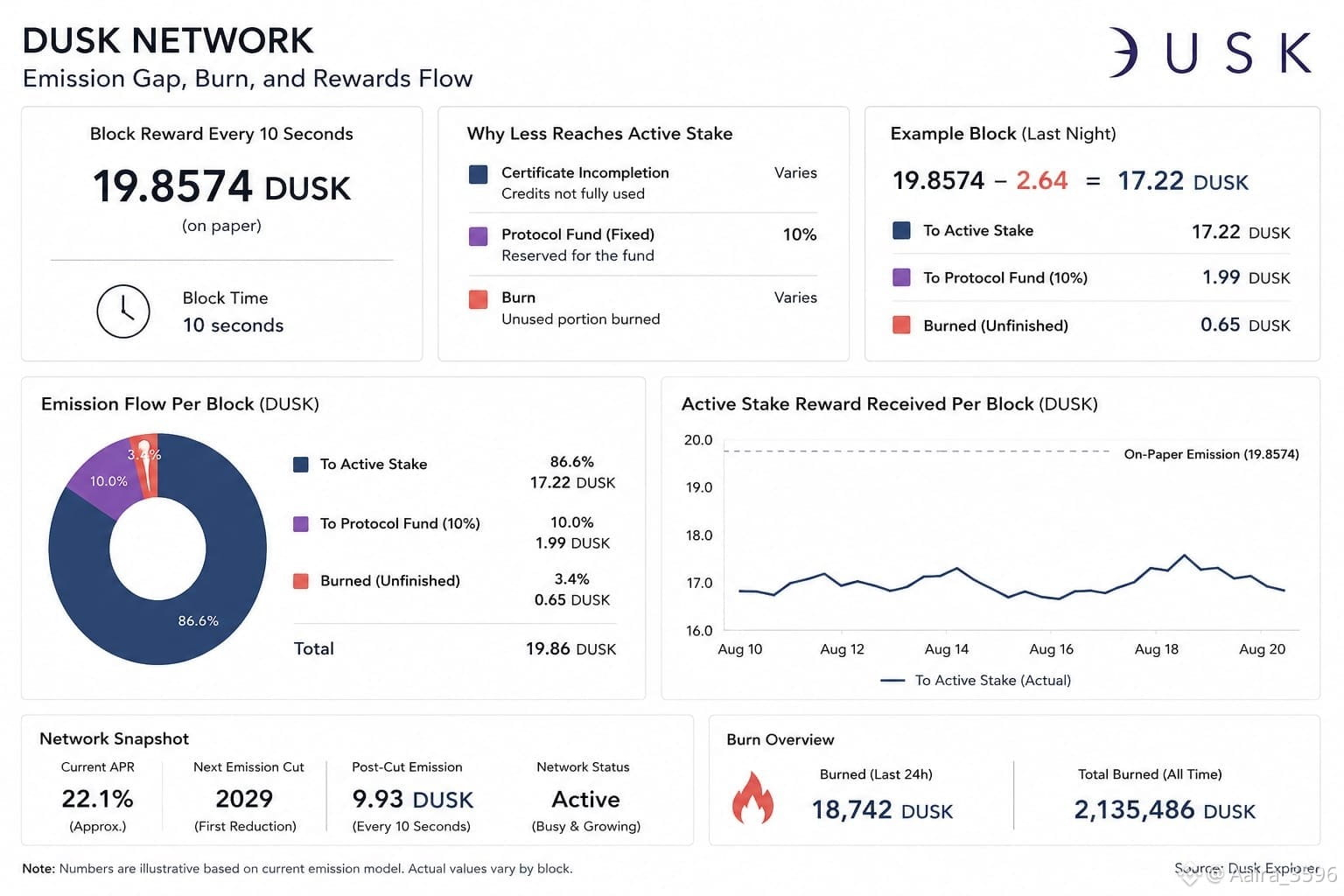Screen dimensions: 1344x896
Task: Select the Burn Overview heading
Action: point(780,740)
